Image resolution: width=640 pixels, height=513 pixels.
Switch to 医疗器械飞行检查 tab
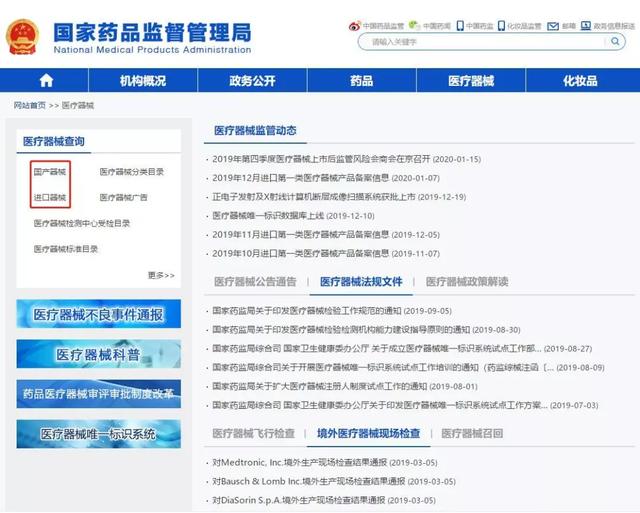pos(253,433)
